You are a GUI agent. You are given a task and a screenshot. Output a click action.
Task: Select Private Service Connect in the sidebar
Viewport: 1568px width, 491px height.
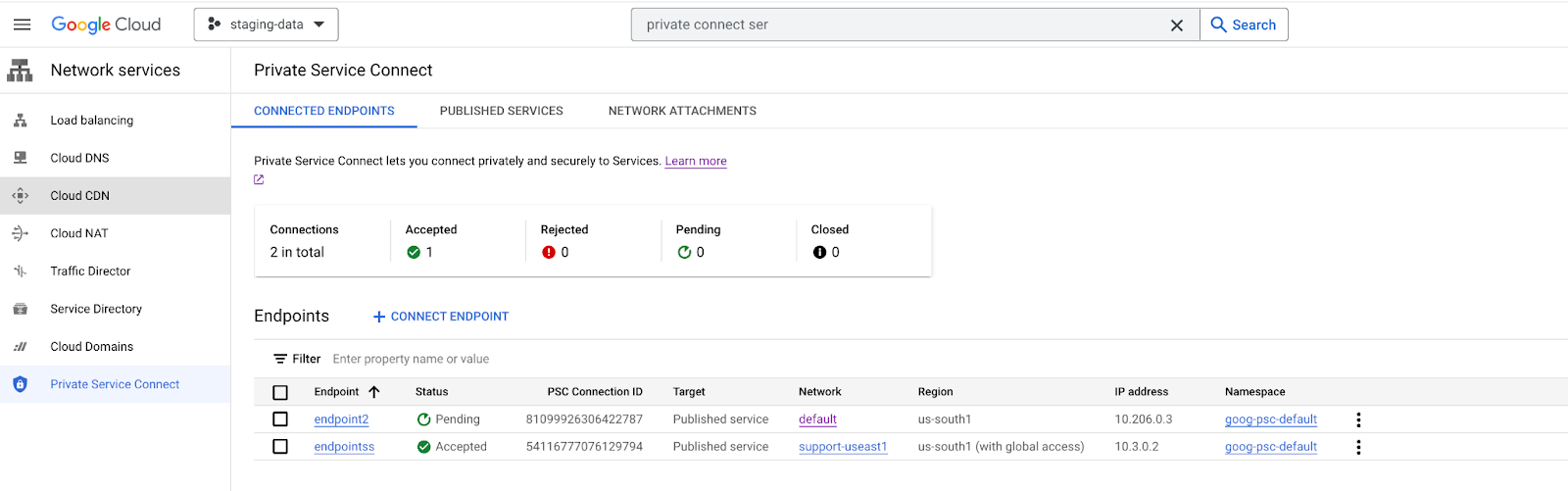pos(115,384)
